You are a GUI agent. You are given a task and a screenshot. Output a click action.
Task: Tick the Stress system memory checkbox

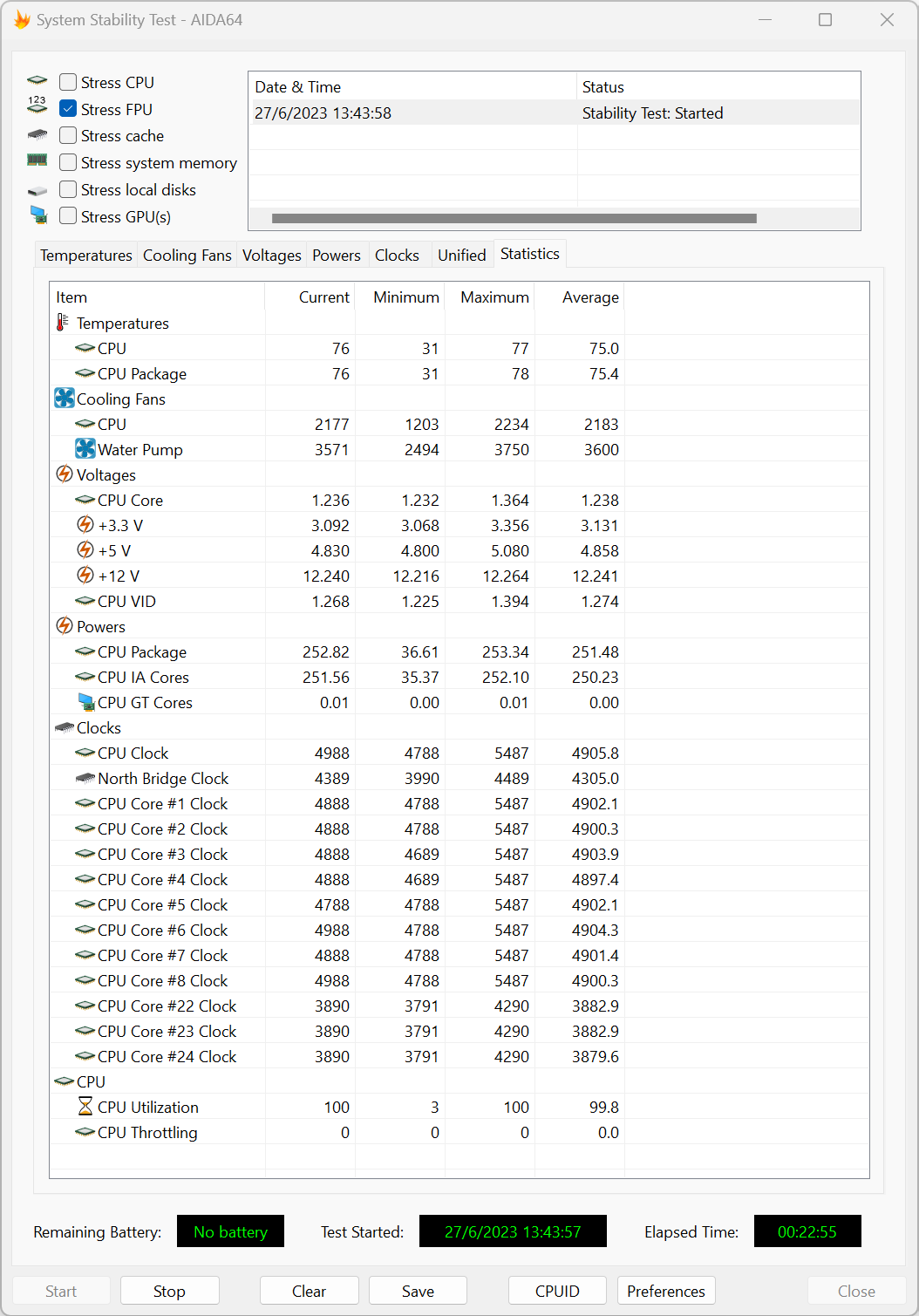pos(68,163)
